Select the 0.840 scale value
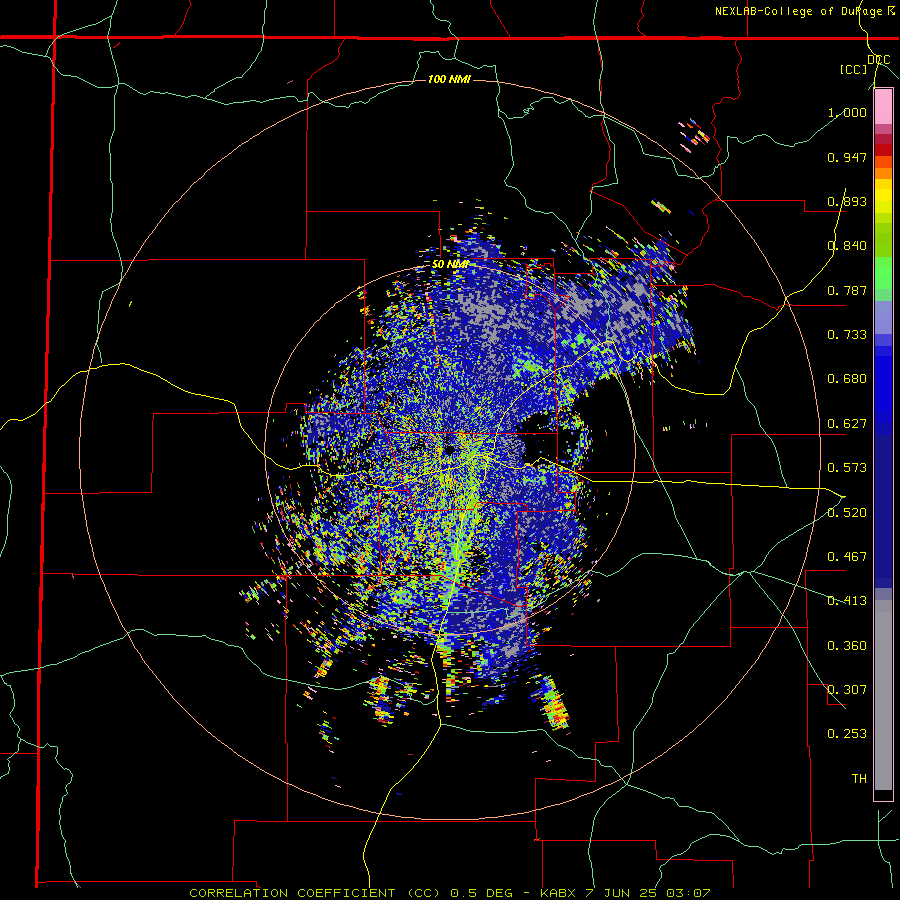The height and width of the screenshot is (900, 900). 847,246
